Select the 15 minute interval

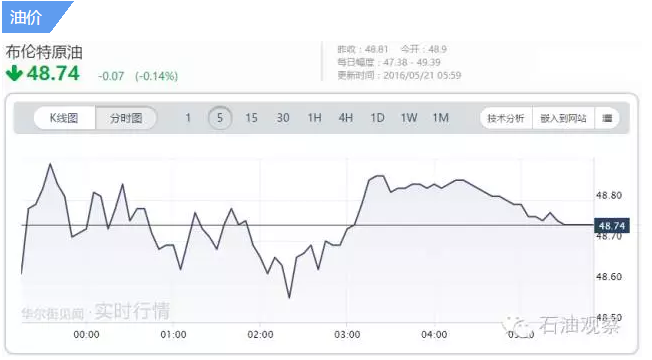tap(251, 118)
